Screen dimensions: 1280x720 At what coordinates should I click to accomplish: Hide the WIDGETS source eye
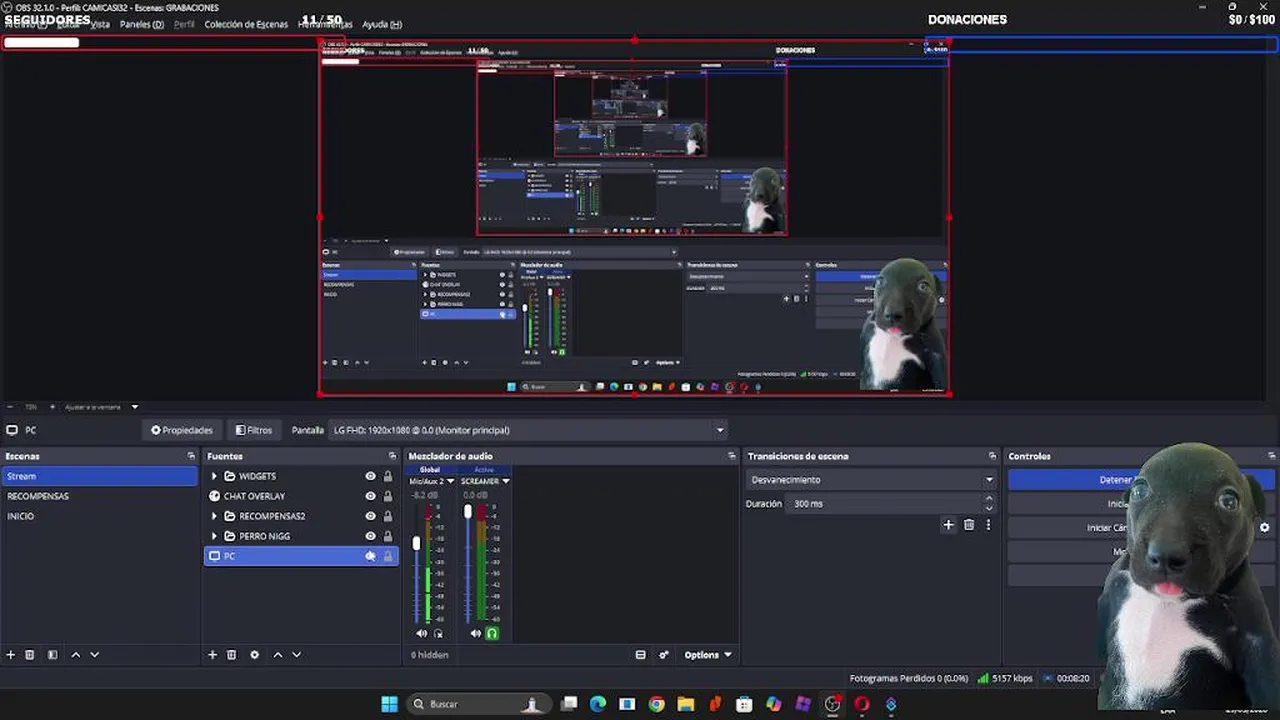click(370, 476)
